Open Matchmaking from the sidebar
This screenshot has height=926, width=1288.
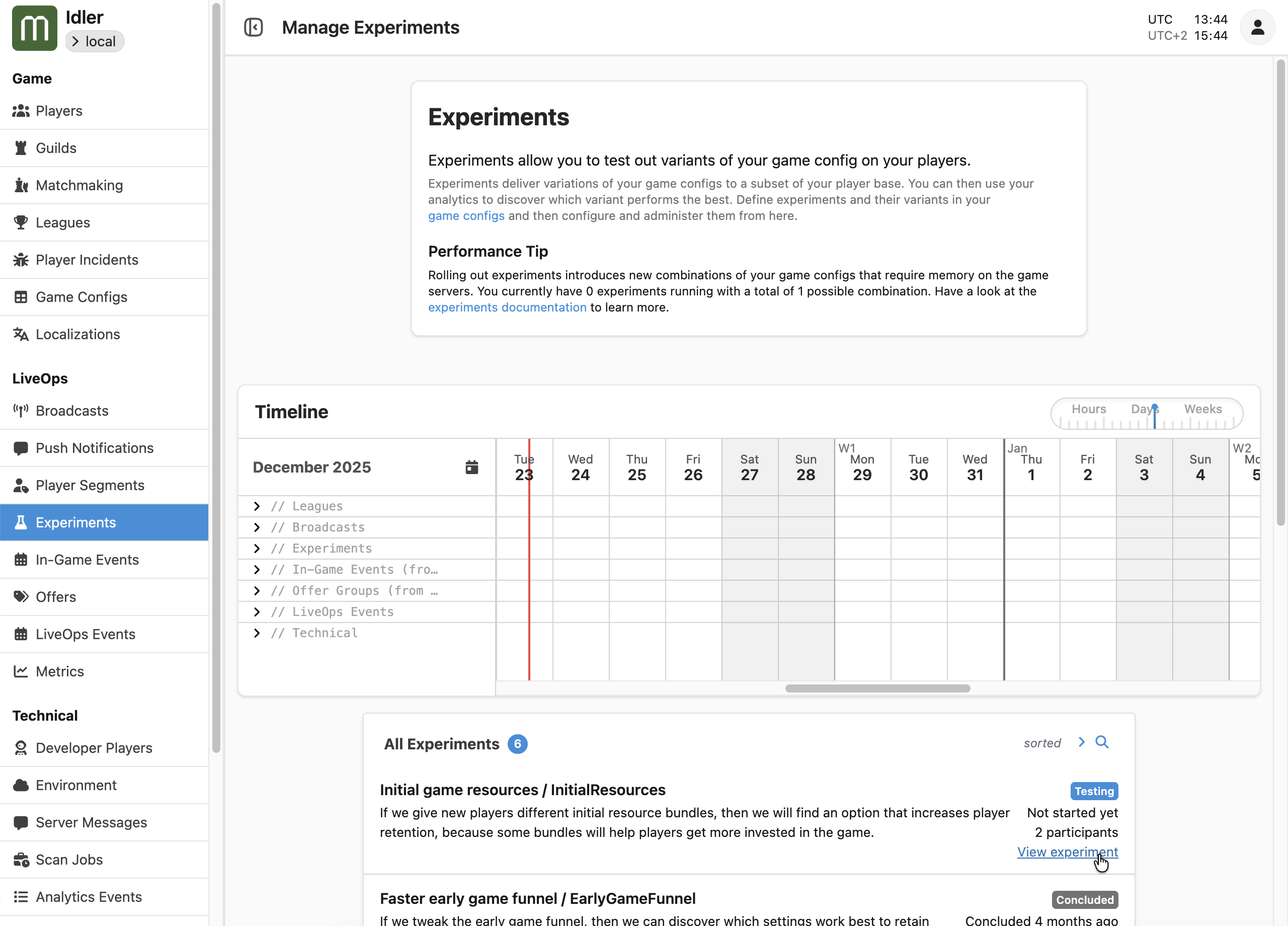(x=79, y=185)
